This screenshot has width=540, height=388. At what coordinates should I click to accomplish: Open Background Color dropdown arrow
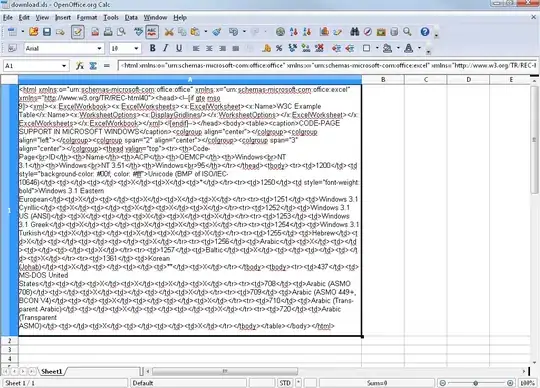pyautogui.click(x=398, y=48)
